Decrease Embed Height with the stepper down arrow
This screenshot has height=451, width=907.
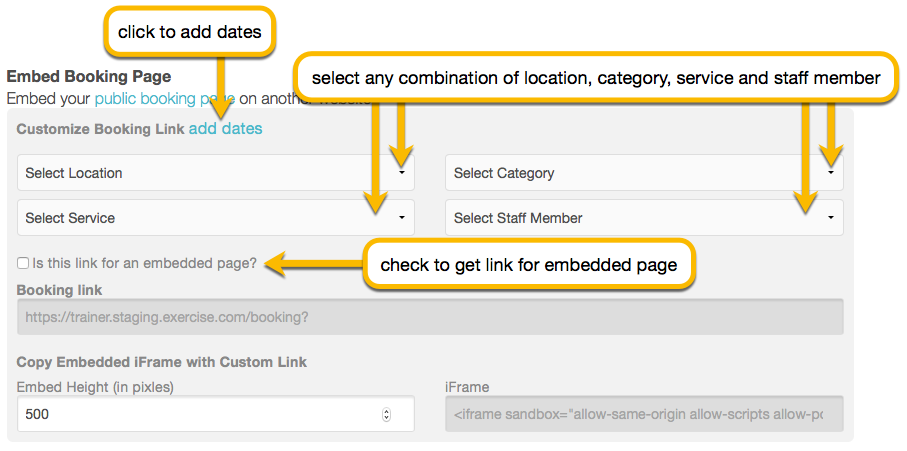click(386, 417)
